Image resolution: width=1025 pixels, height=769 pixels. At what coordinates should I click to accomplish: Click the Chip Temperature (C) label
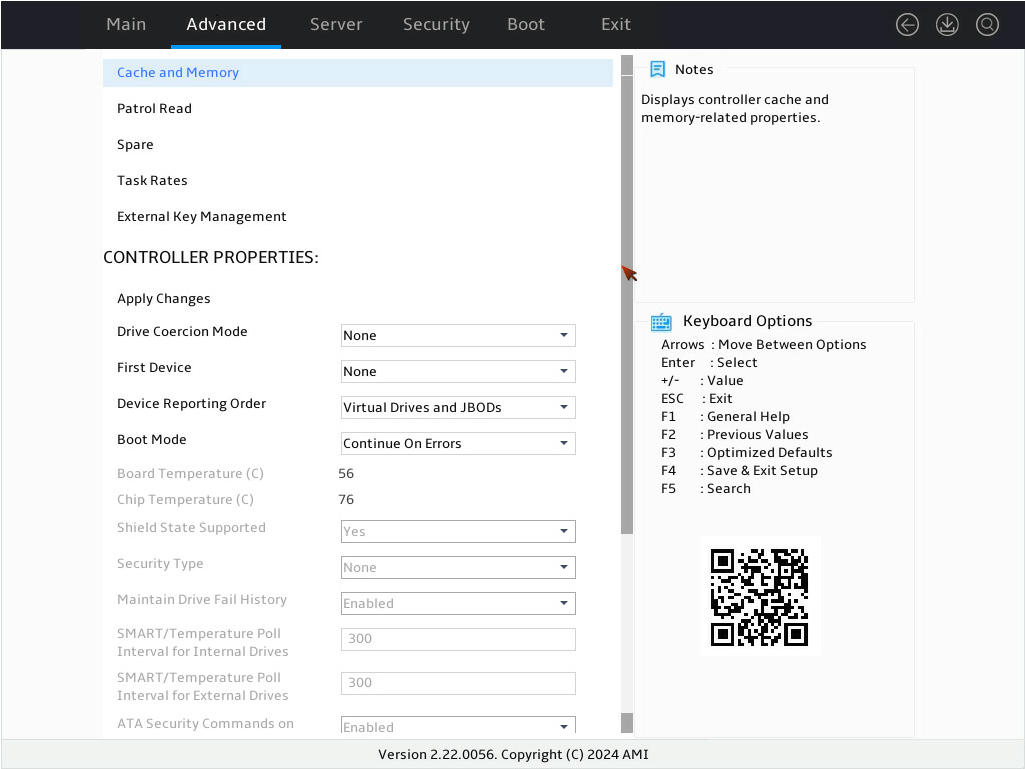coord(185,500)
